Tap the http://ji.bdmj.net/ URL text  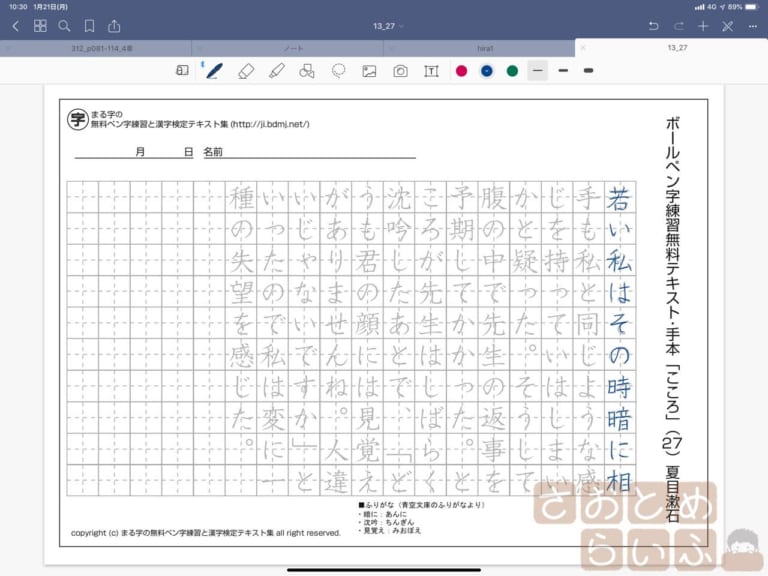(270, 124)
